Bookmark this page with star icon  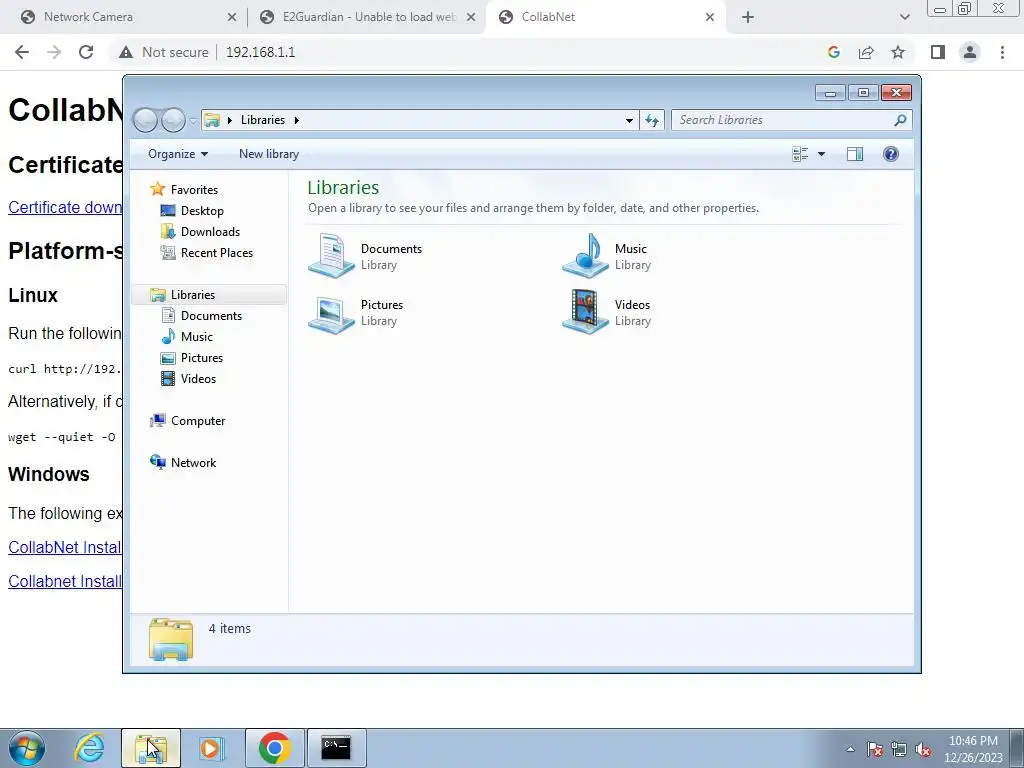click(898, 52)
